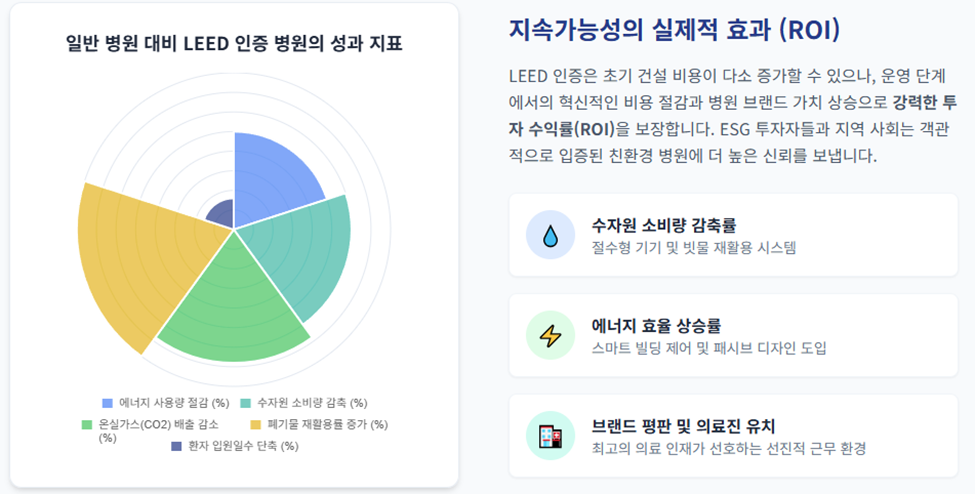Click the water drop icon

(x=550, y=235)
